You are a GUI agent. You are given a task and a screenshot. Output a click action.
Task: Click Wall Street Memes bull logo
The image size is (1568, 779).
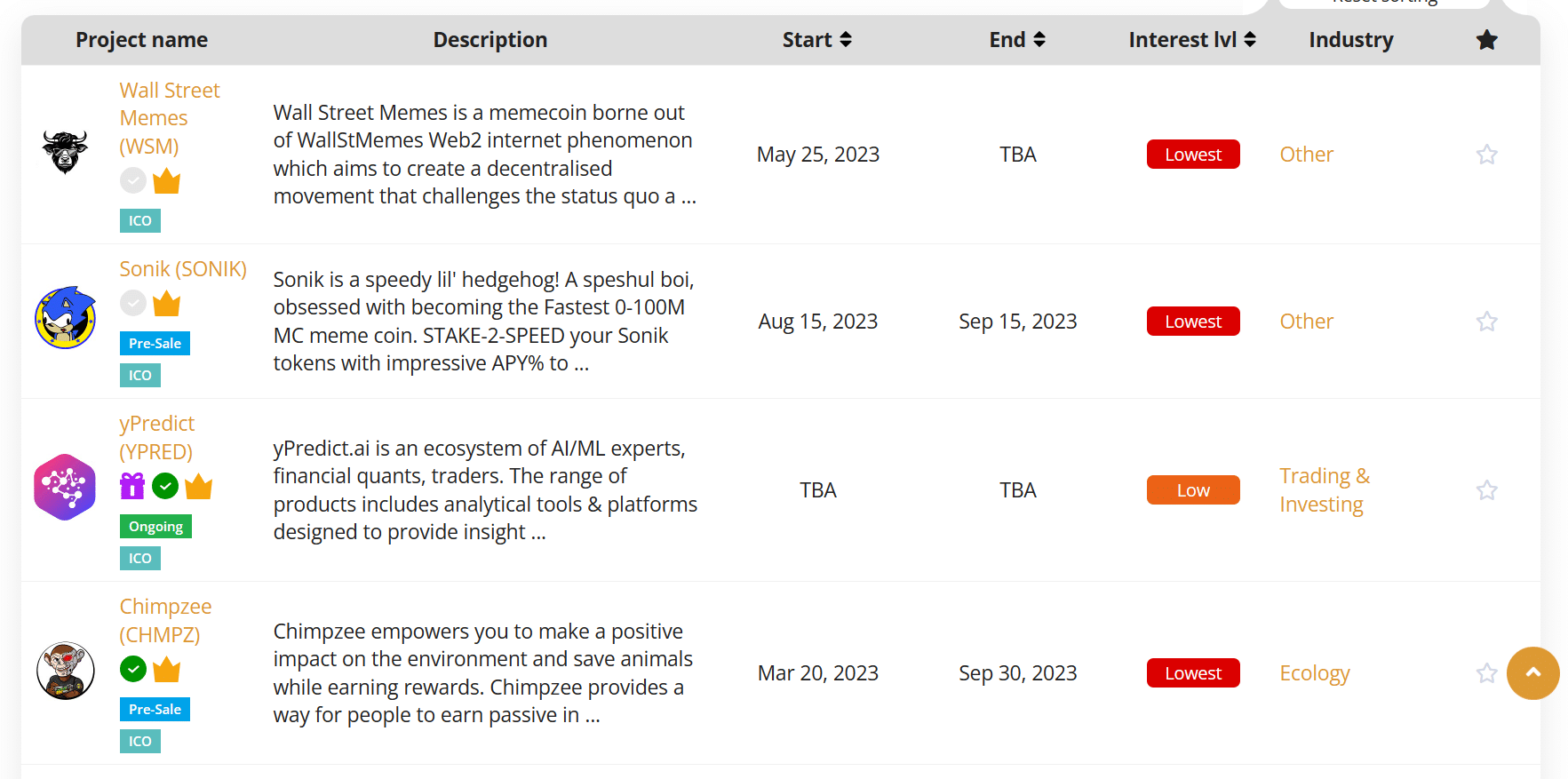(x=65, y=152)
